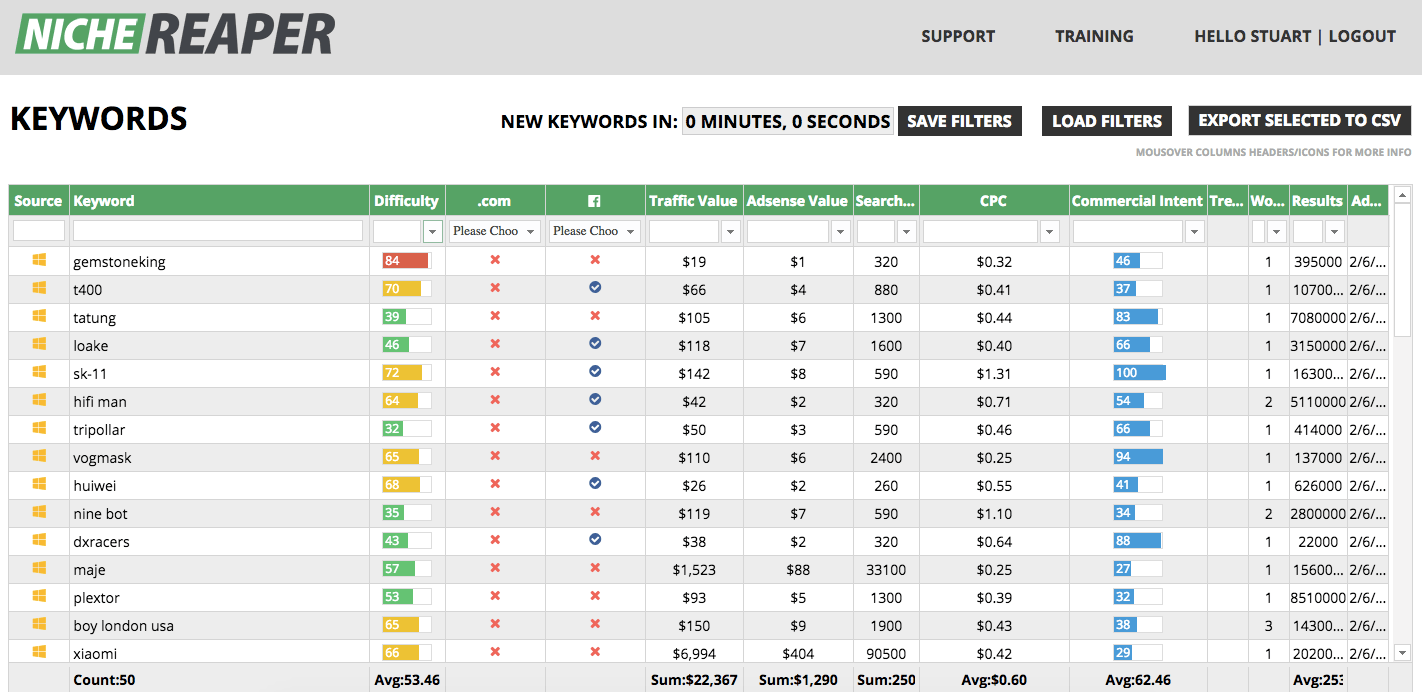Select the keyword cell 'nine bot'

click(219, 514)
